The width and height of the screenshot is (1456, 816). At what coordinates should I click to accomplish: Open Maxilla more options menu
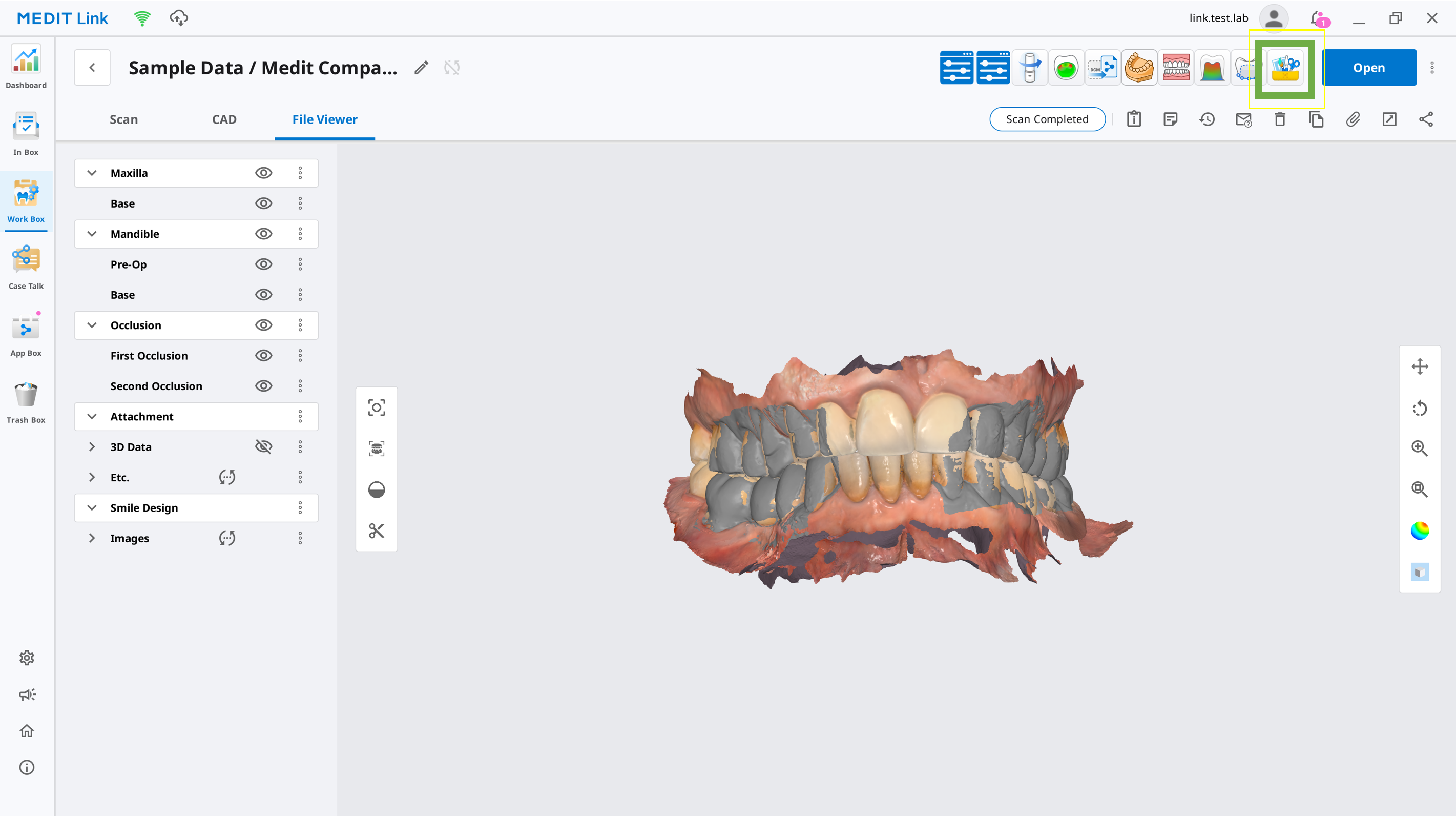pos(300,173)
